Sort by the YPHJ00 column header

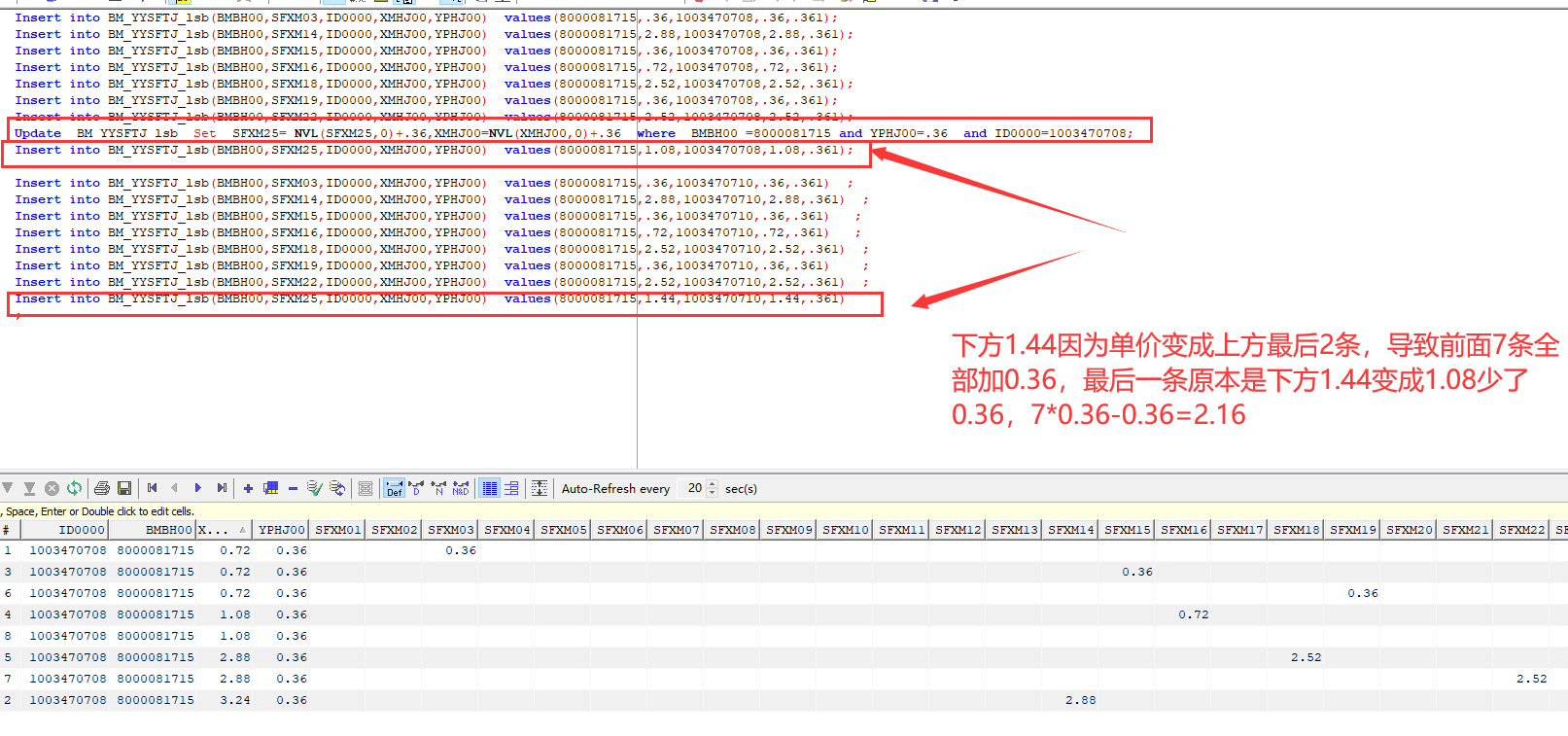click(281, 530)
